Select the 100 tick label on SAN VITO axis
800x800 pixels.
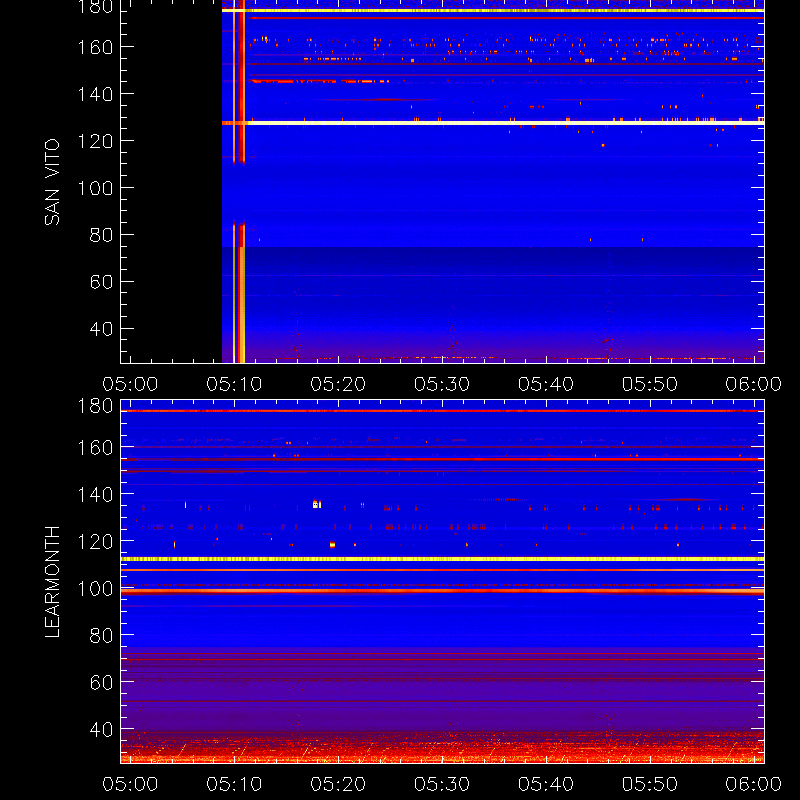tap(95, 188)
